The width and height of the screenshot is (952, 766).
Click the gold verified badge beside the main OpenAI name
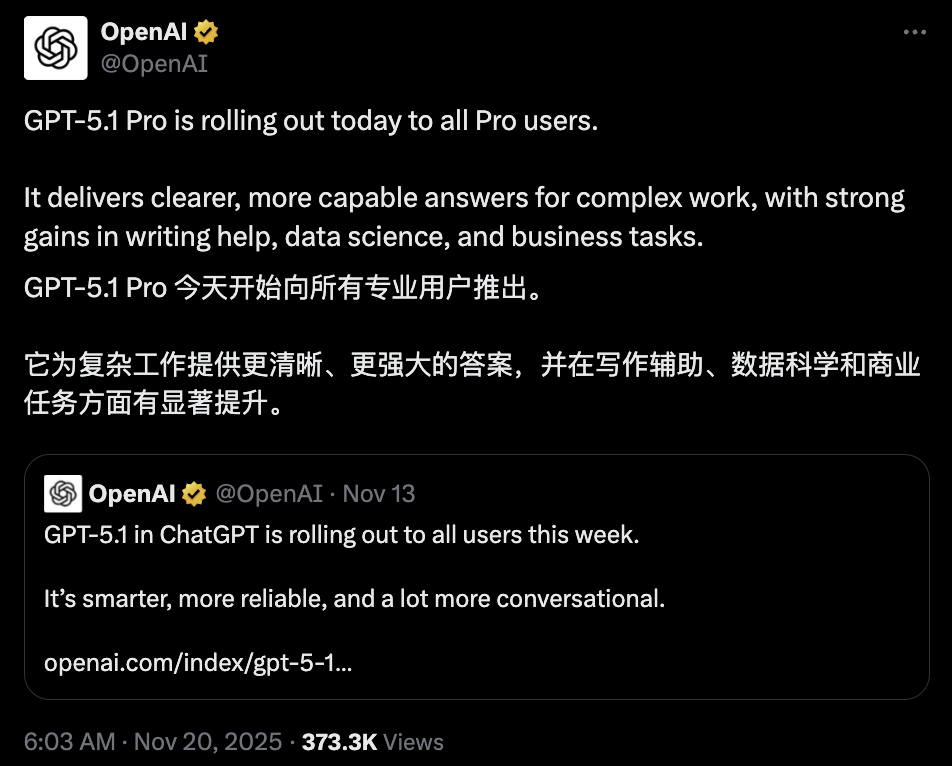[x=207, y=32]
